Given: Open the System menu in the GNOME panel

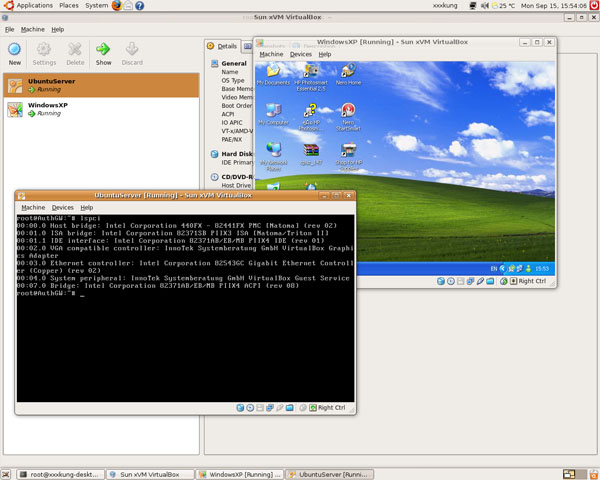Looking at the screenshot, I should point(96,5).
